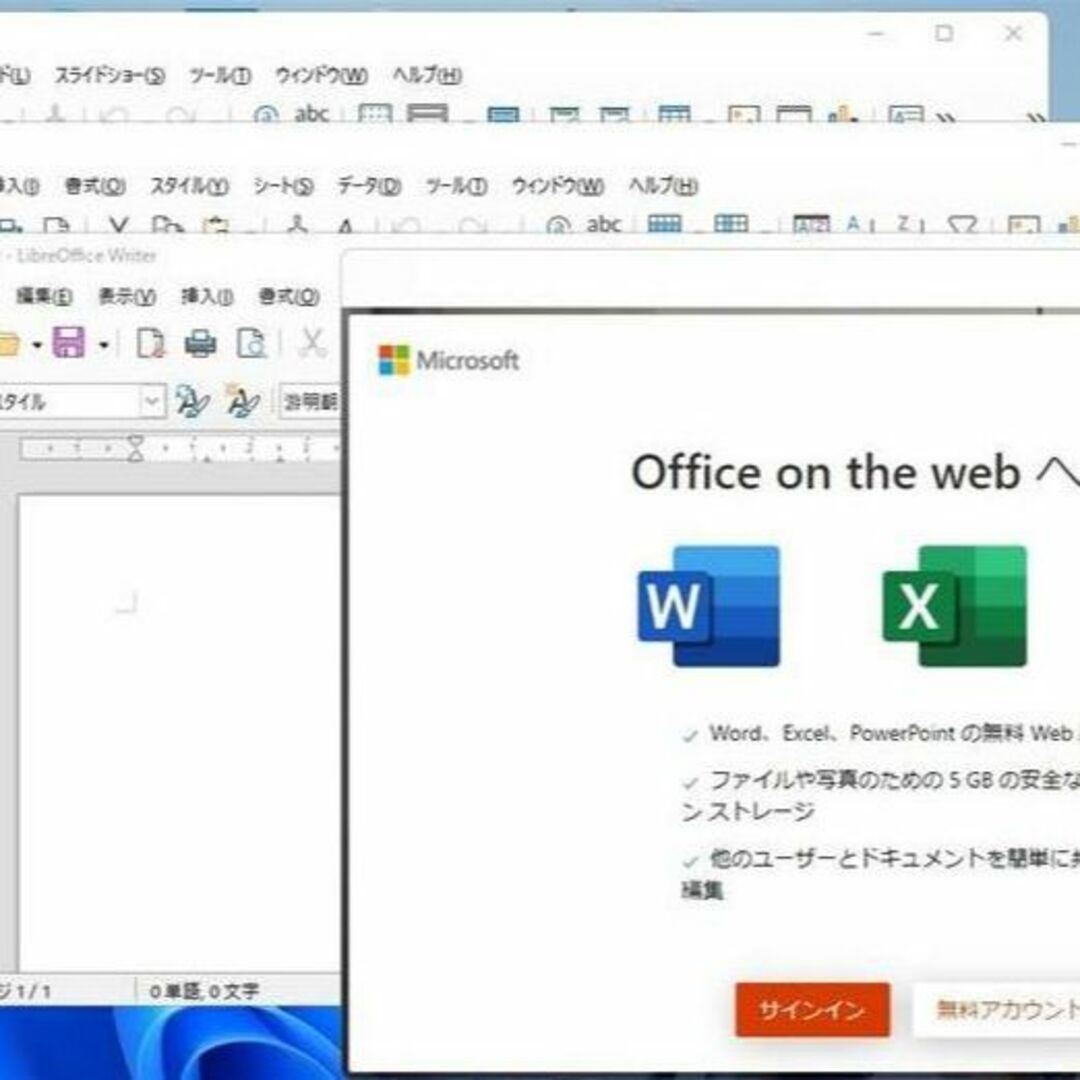Screen dimensions: 1080x1080
Task: Open the シート(S) menu in Calc
Action: point(283,186)
